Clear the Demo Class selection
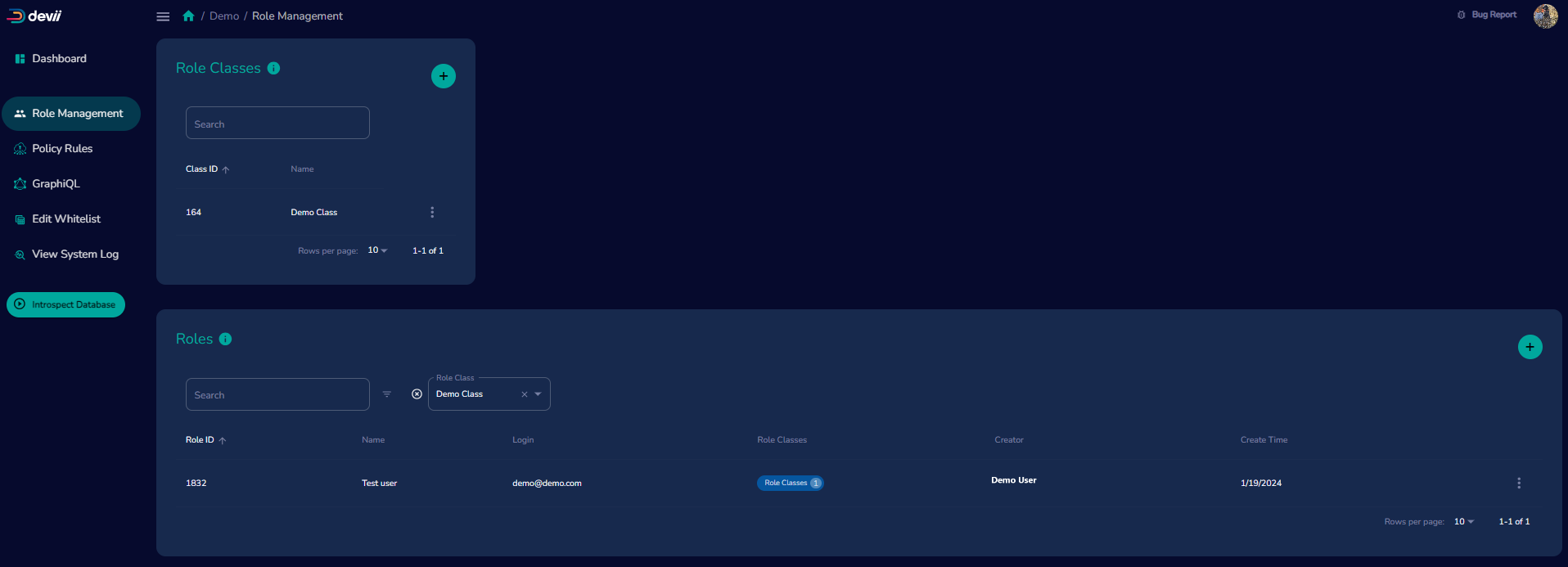This screenshot has width=1568, height=567. pyautogui.click(x=525, y=394)
